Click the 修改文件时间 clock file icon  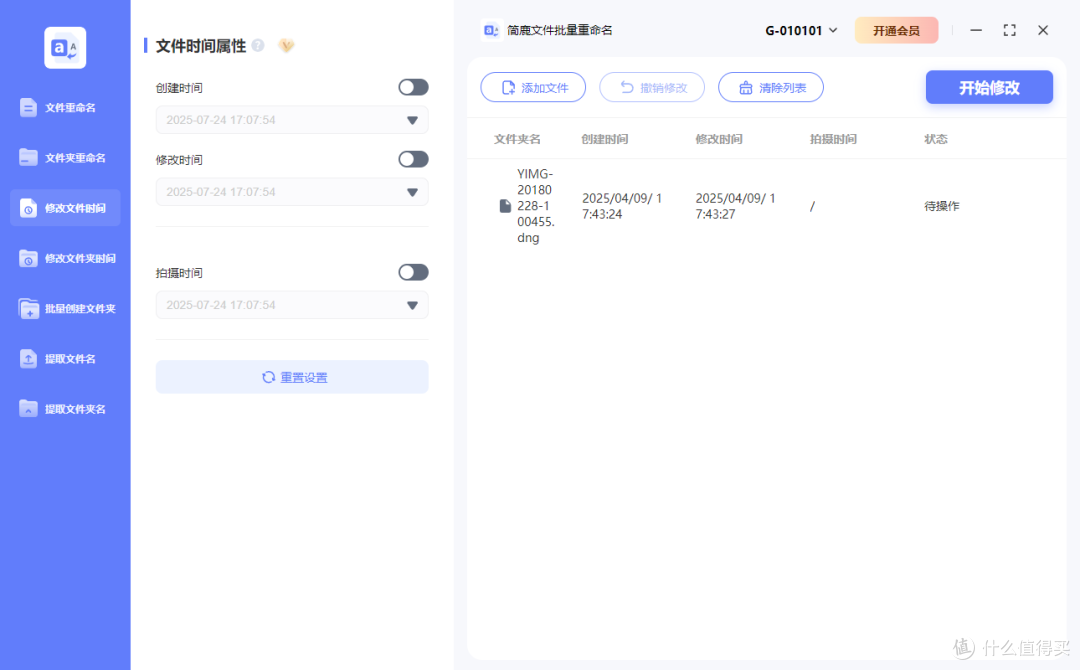click(28, 208)
